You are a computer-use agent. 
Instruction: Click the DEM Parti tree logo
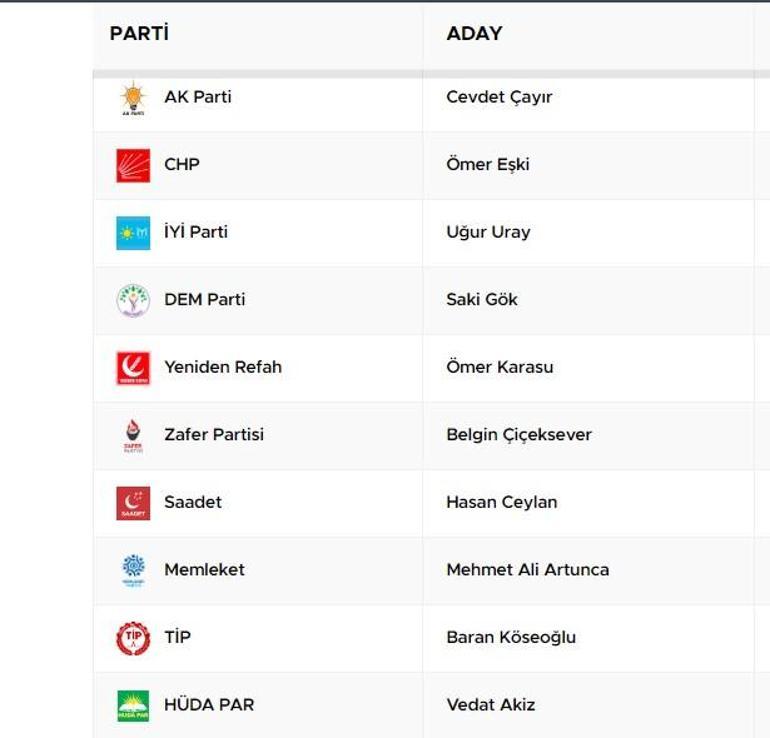(x=133, y=301)
